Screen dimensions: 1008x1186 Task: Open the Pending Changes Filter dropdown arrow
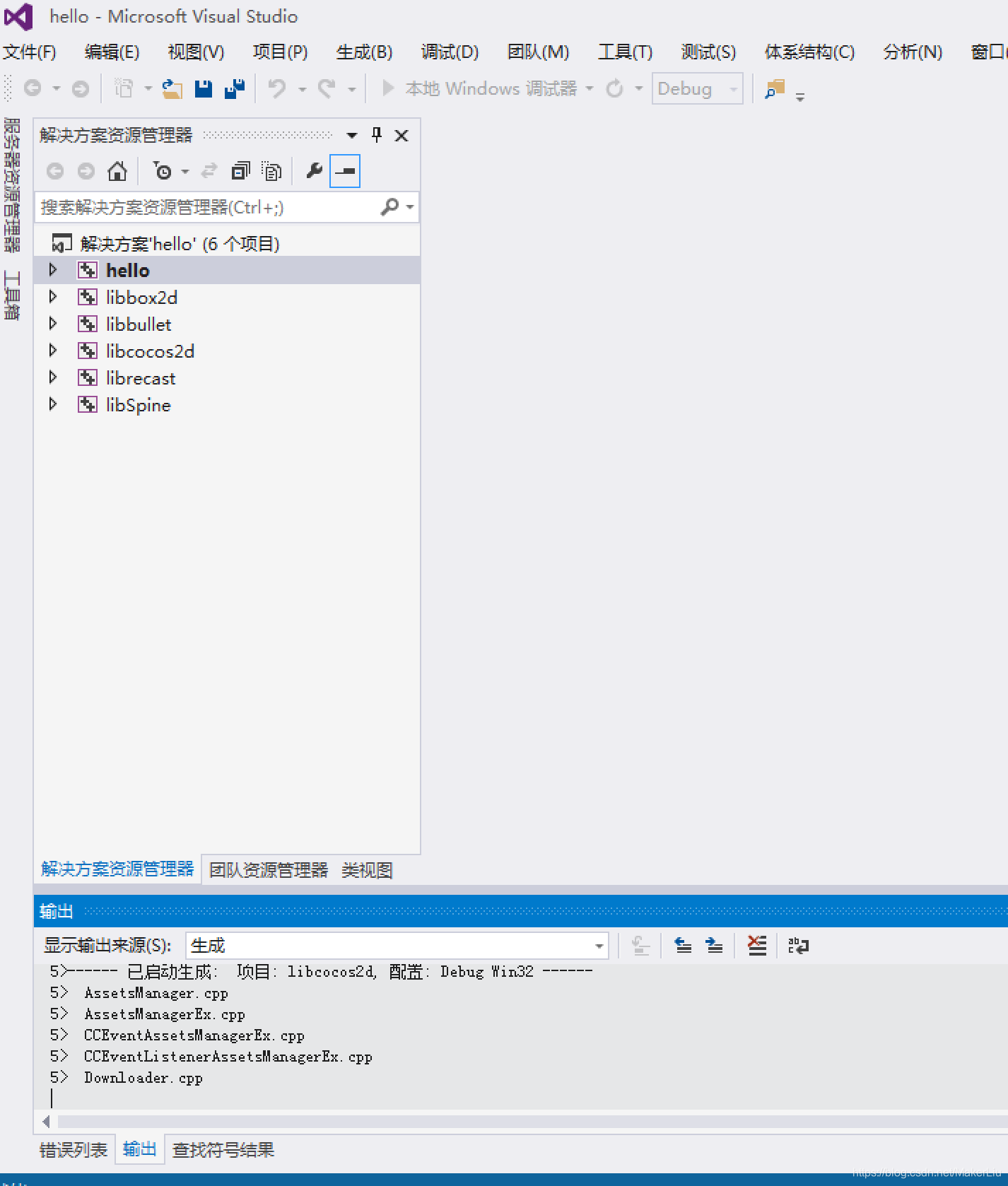(185, 171)
